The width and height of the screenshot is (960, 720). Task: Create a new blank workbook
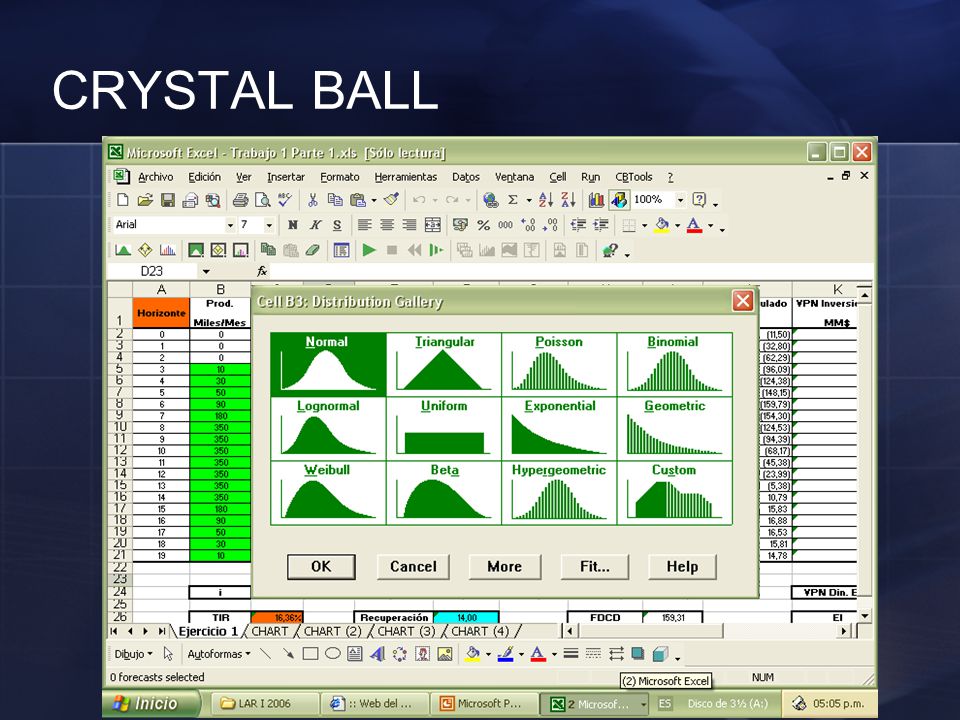[122, 200]
